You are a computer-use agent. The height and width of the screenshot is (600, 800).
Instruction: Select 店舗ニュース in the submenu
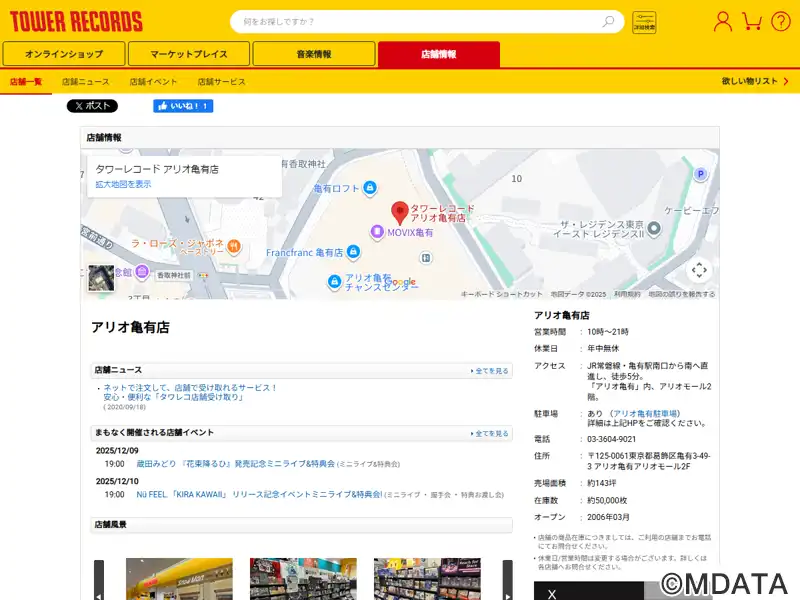click(x=85, y=82)
